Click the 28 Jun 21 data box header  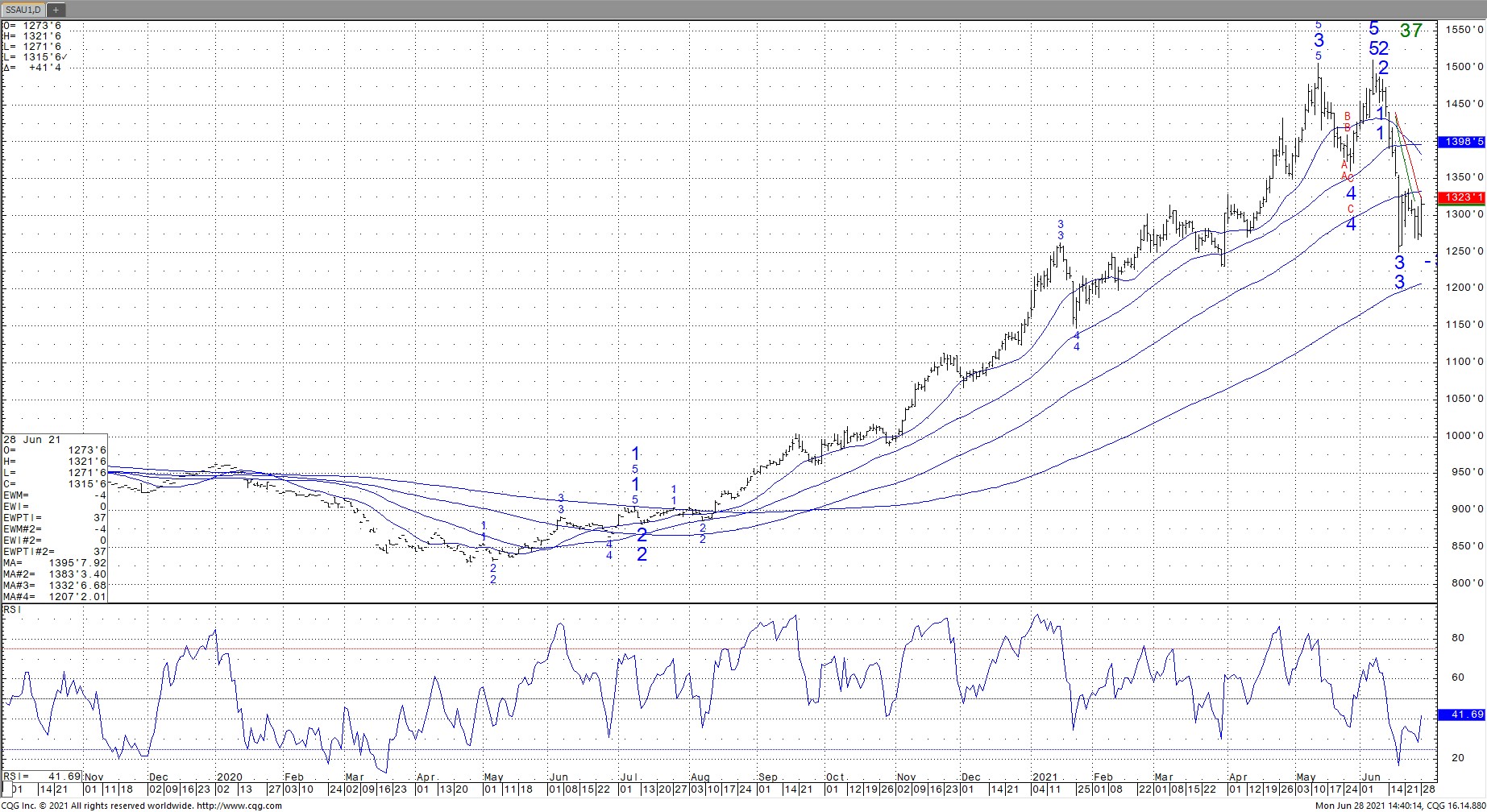tap(31, 439)
